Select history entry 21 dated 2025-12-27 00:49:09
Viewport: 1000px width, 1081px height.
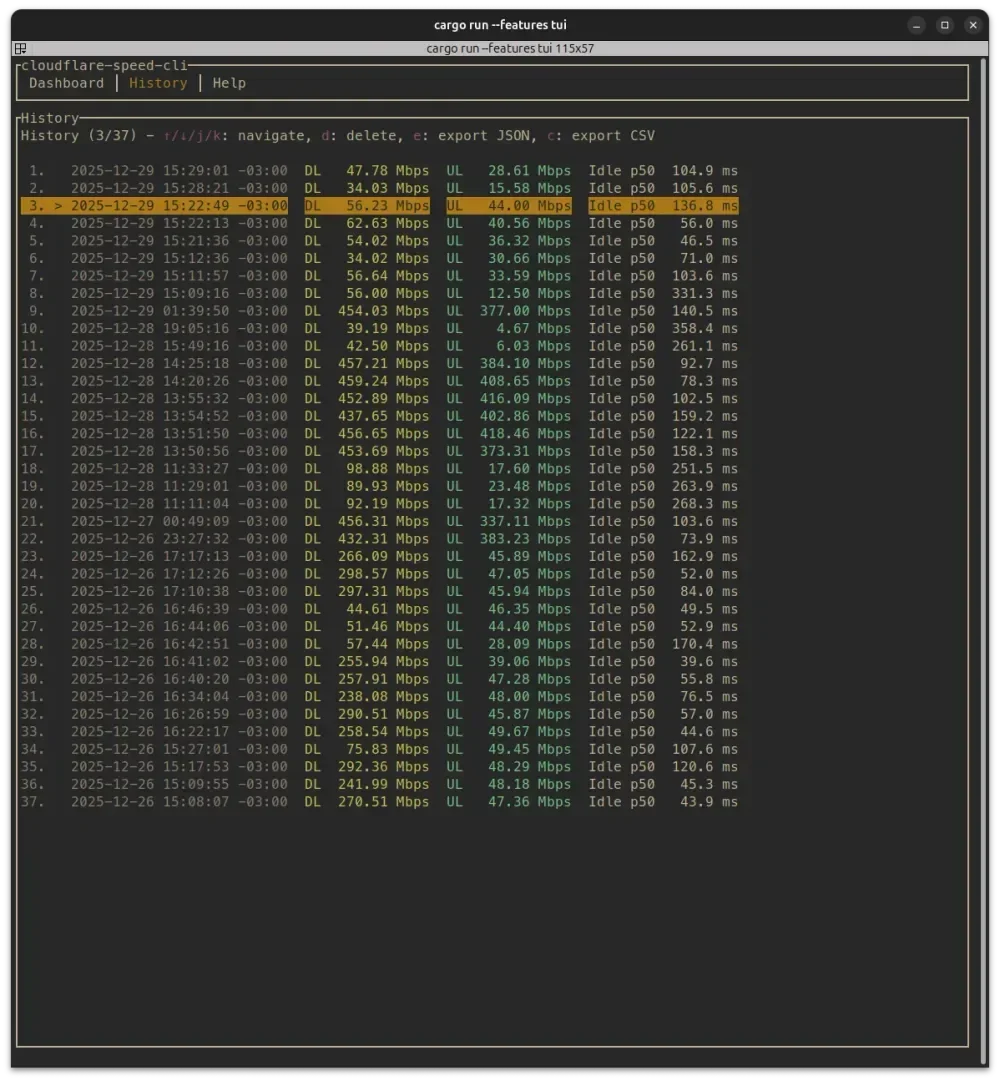click(380, 521)
